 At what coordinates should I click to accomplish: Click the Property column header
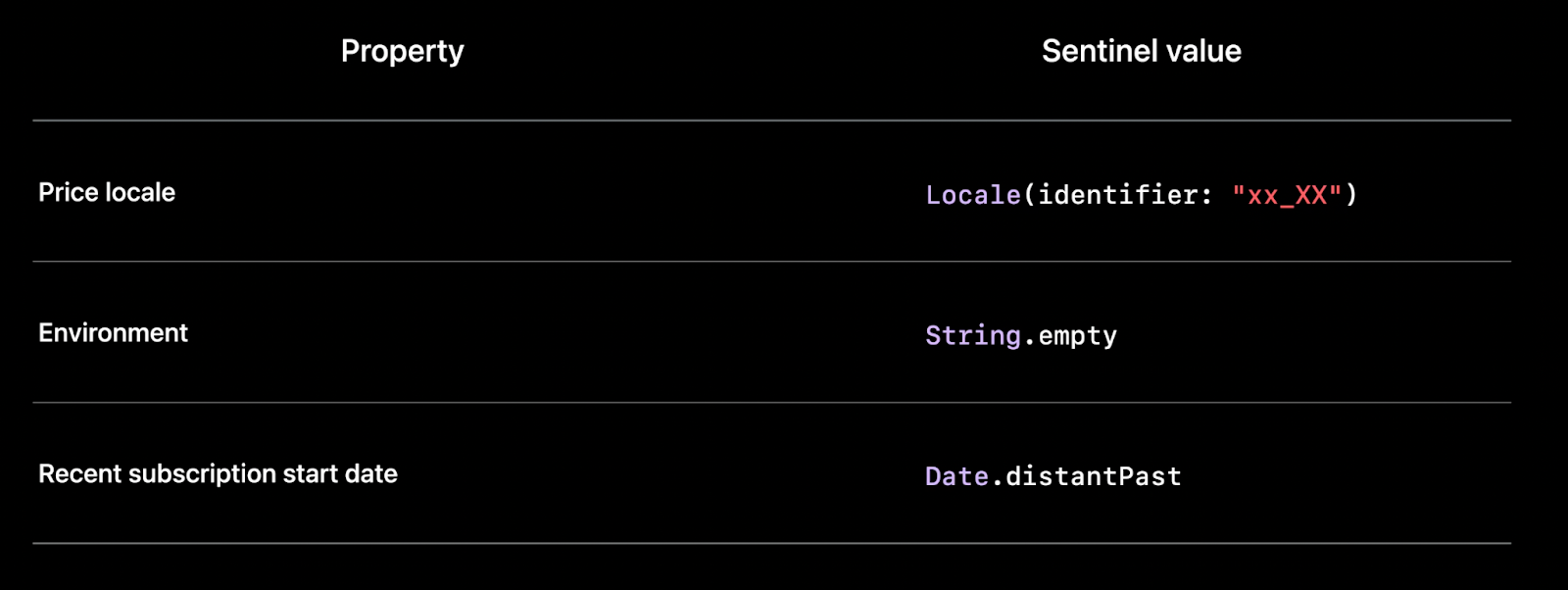[x=402, y=52]
